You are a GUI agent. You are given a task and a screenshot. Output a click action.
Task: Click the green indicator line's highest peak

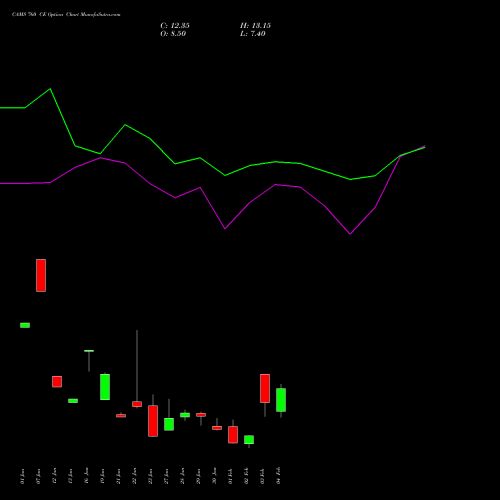(x=50, y=89)
